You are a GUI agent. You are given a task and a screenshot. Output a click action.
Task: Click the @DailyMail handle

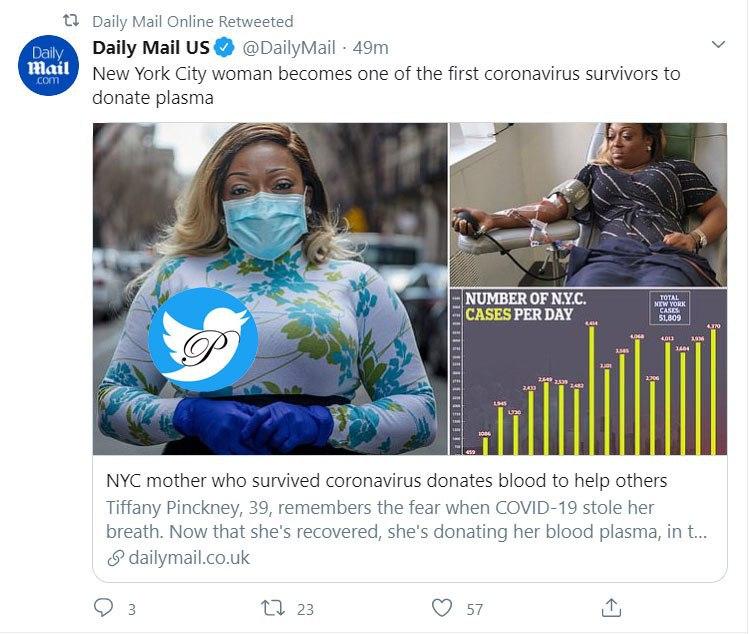pos(289,48)
